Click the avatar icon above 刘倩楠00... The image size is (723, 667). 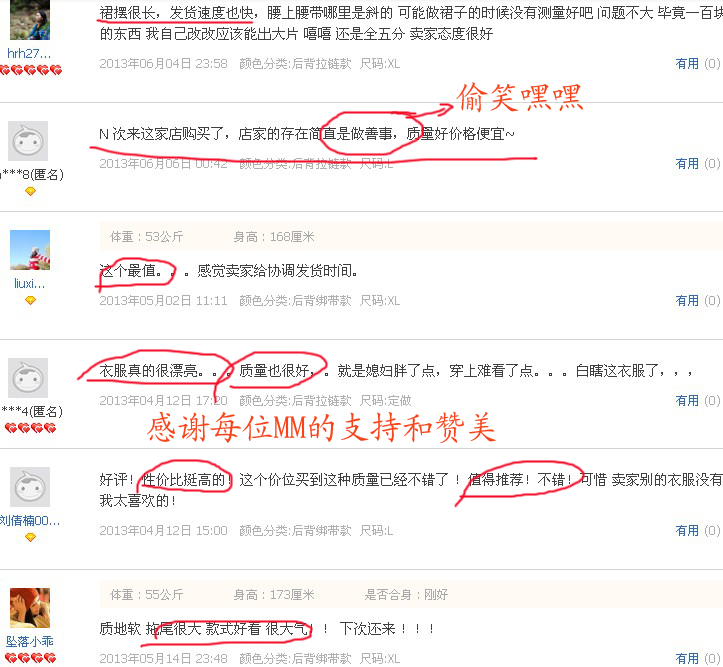tap(30, 487)
